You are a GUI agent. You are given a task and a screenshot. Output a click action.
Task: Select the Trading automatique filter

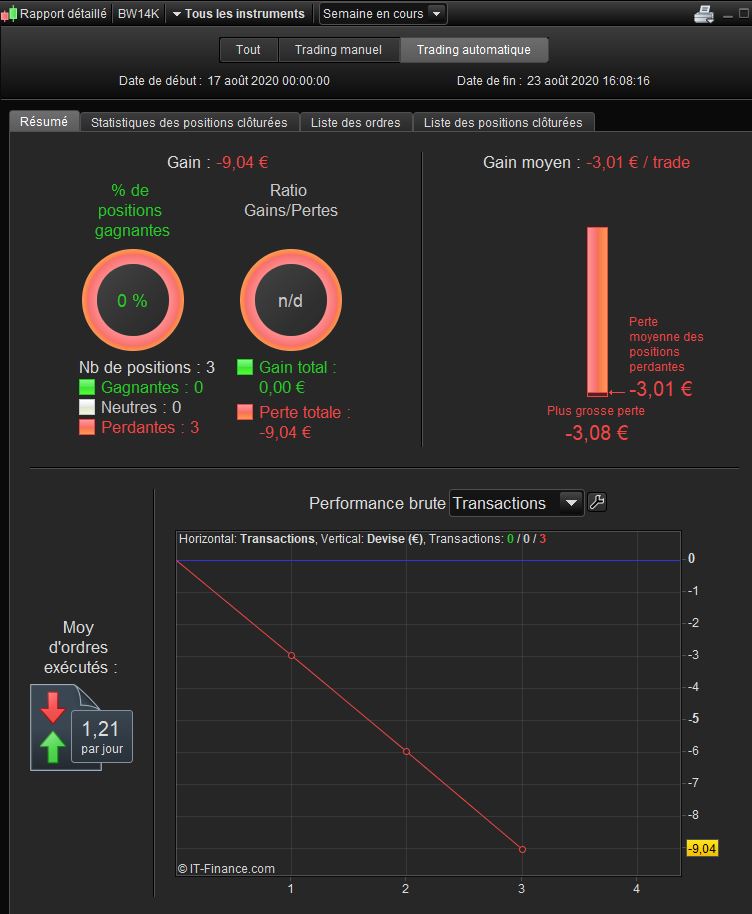[474, 50]
